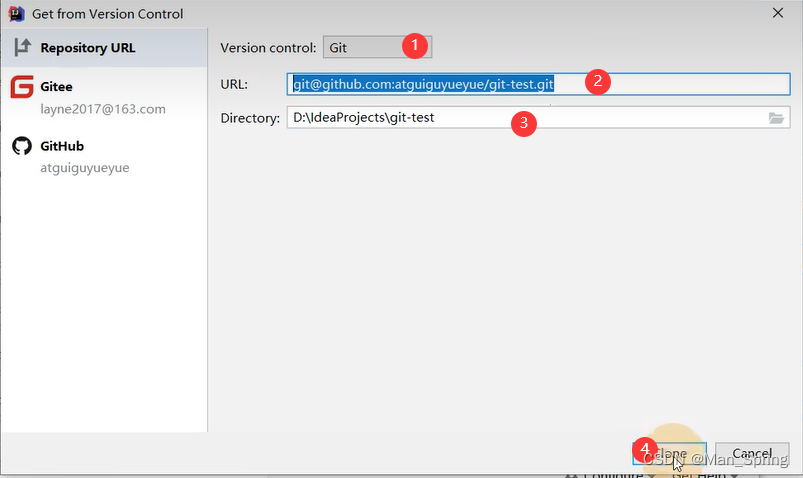Click the atguiguyueyue account name

click(85, 168)
